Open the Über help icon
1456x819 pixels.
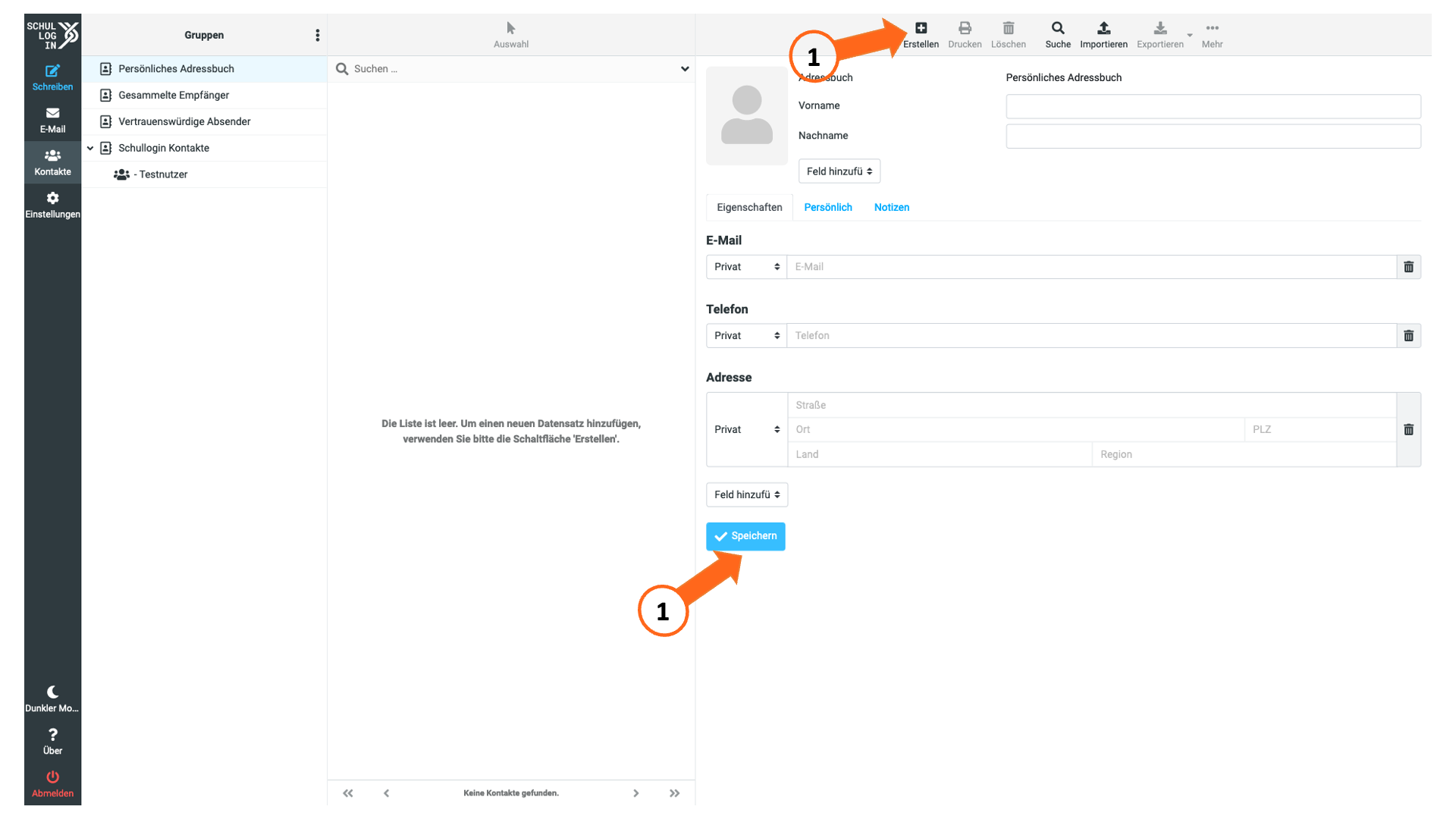[x=52, y=741]
